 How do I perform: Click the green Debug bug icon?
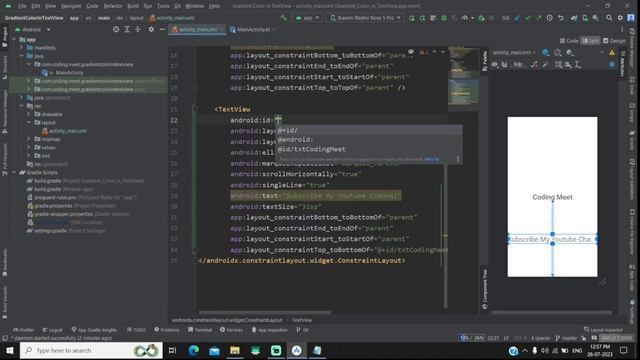(x=444, y=18)
